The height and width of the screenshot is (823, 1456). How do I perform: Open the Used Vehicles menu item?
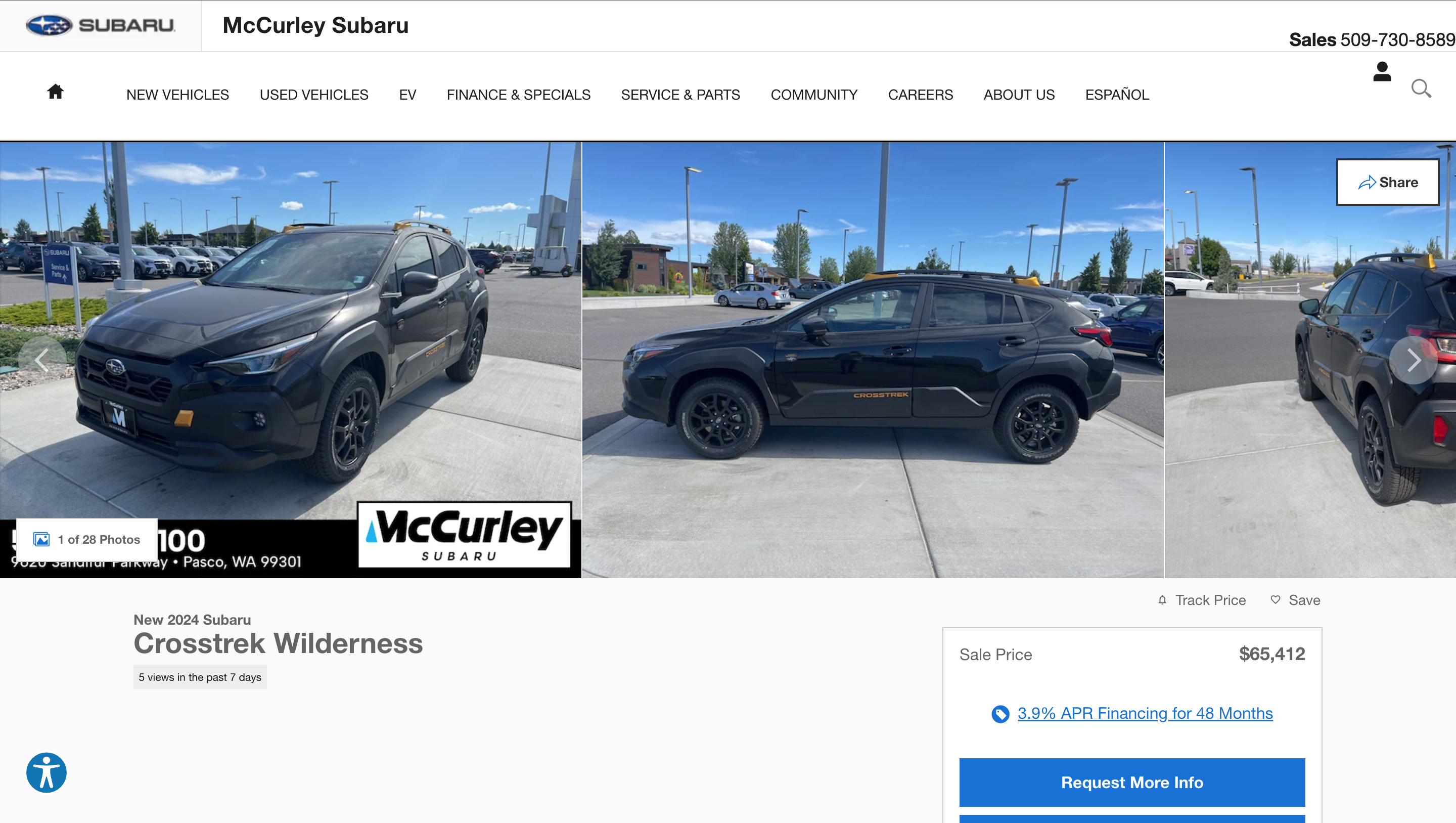pos(313,95)
